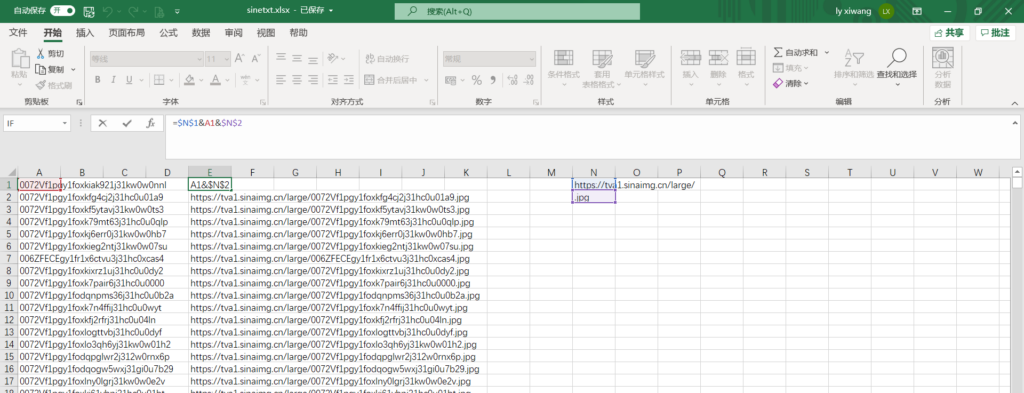Apply Percent Style (%) format
The height and width of the screenshot is (393, 1024).
pyautogui.click(x=476, y=80)
